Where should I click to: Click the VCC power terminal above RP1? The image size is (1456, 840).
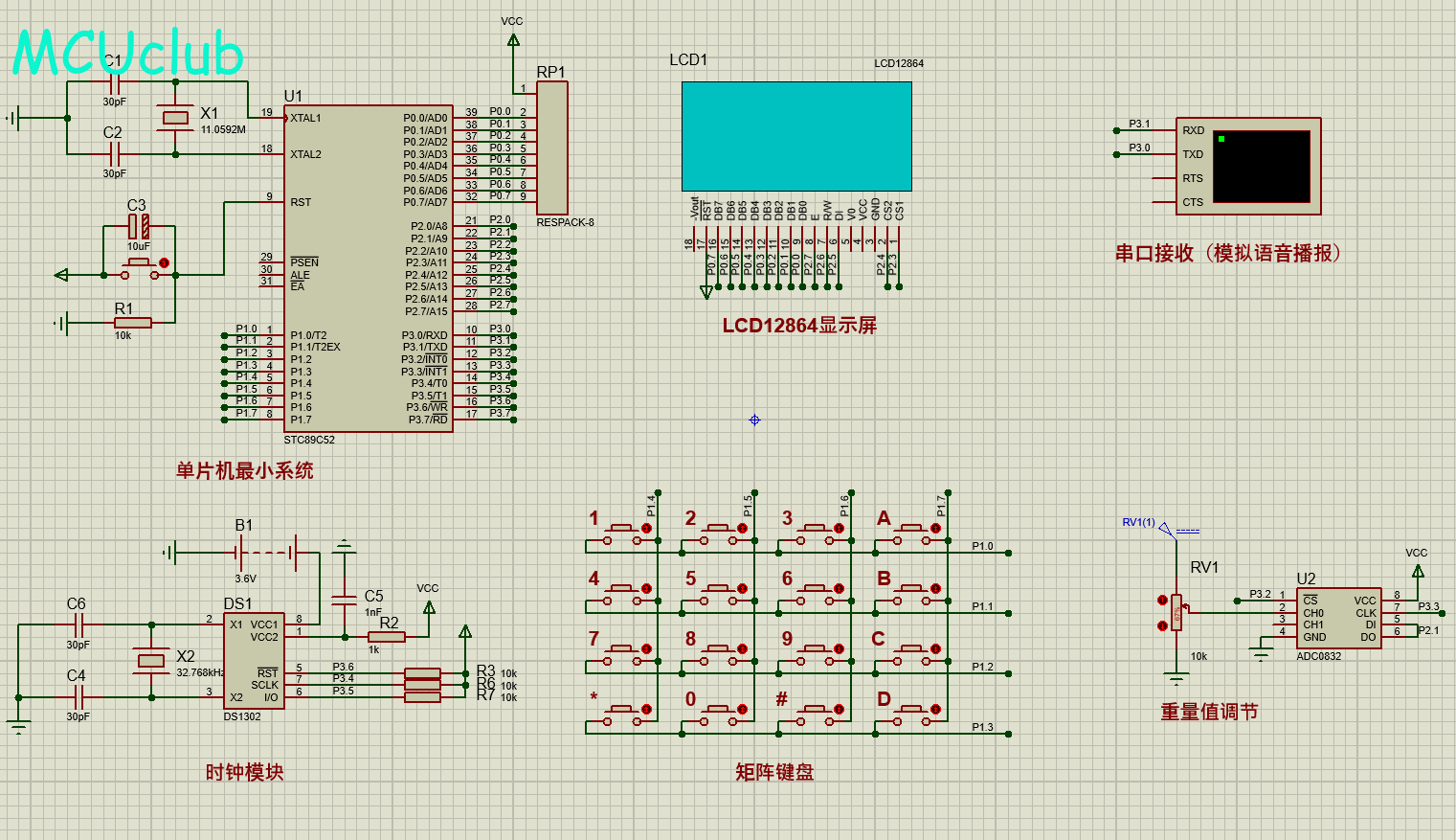click(513, 39)
